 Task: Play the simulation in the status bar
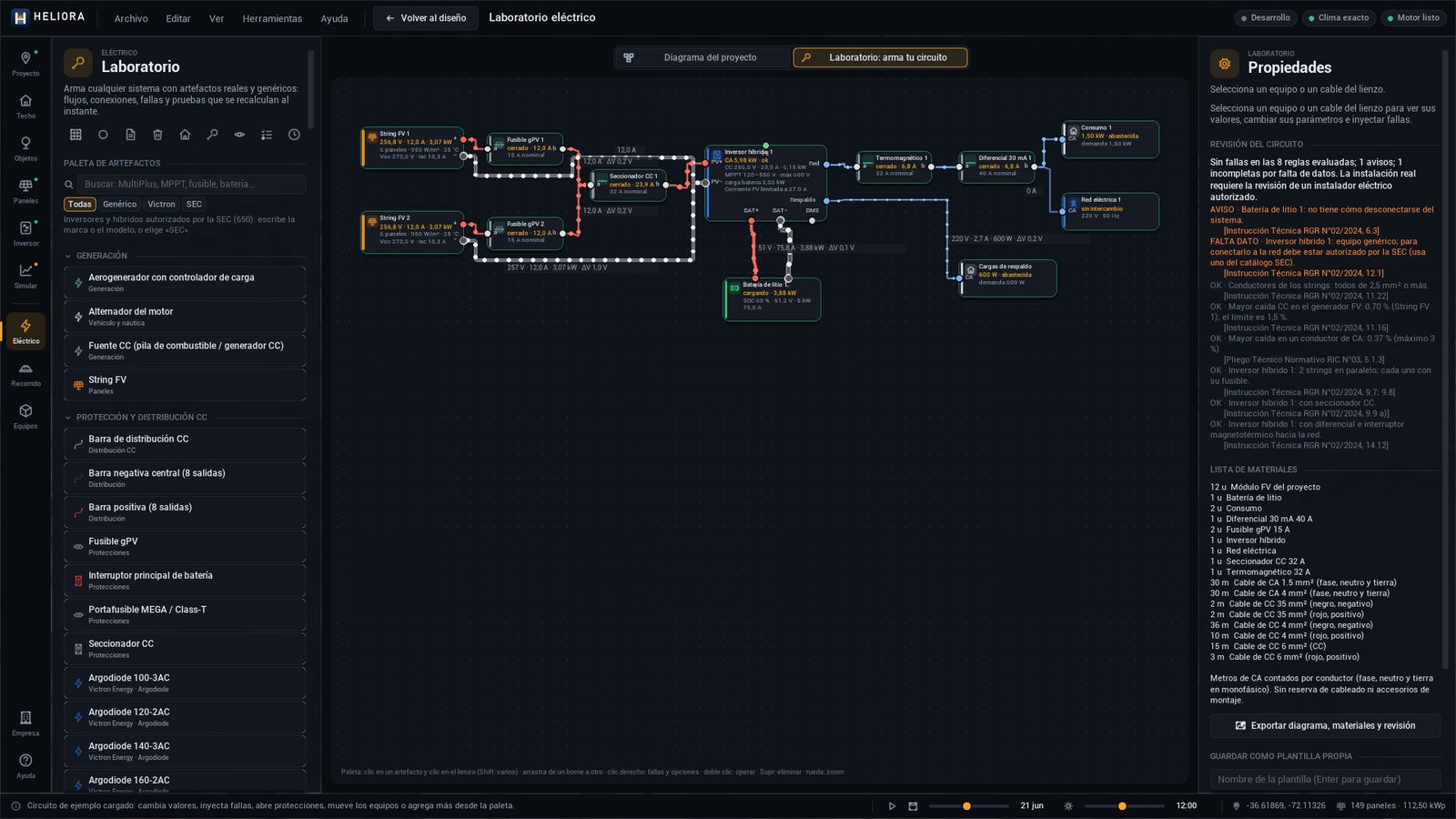tap(892, 806)
